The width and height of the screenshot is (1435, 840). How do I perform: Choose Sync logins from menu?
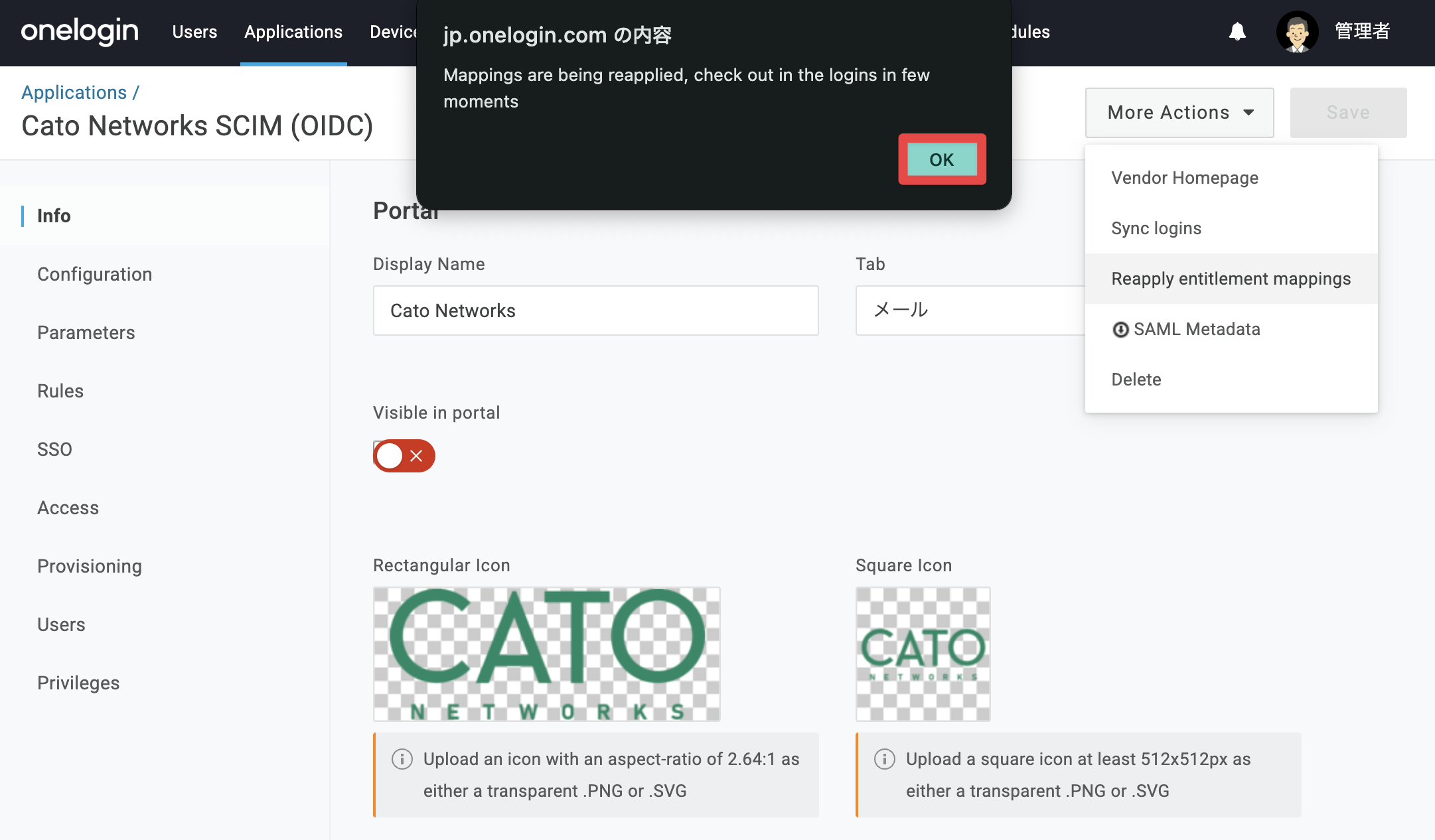tap(1156, 228)
